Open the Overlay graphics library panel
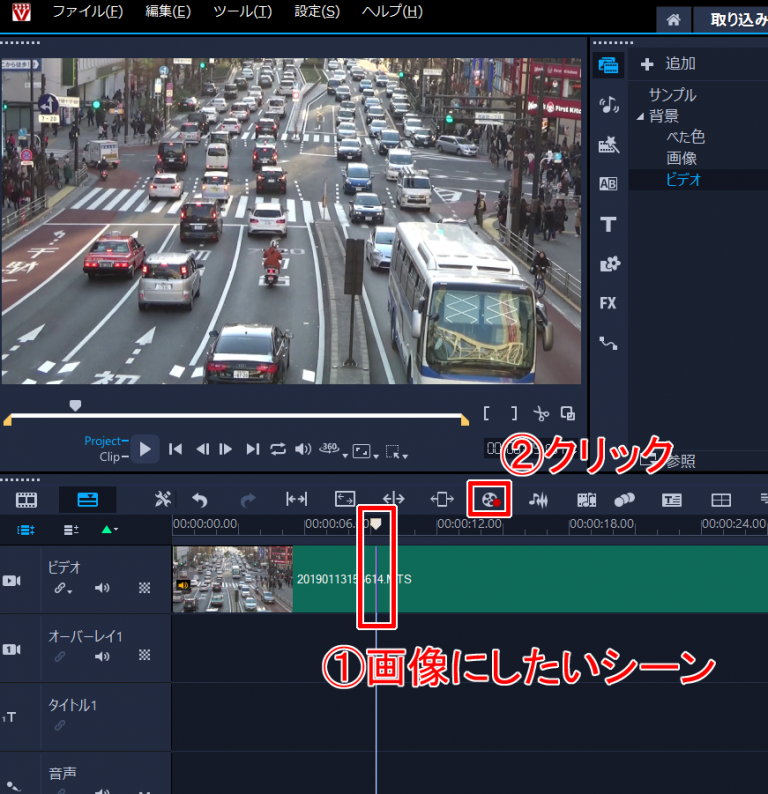Screen dimensions: 768x794 point(610,264)
